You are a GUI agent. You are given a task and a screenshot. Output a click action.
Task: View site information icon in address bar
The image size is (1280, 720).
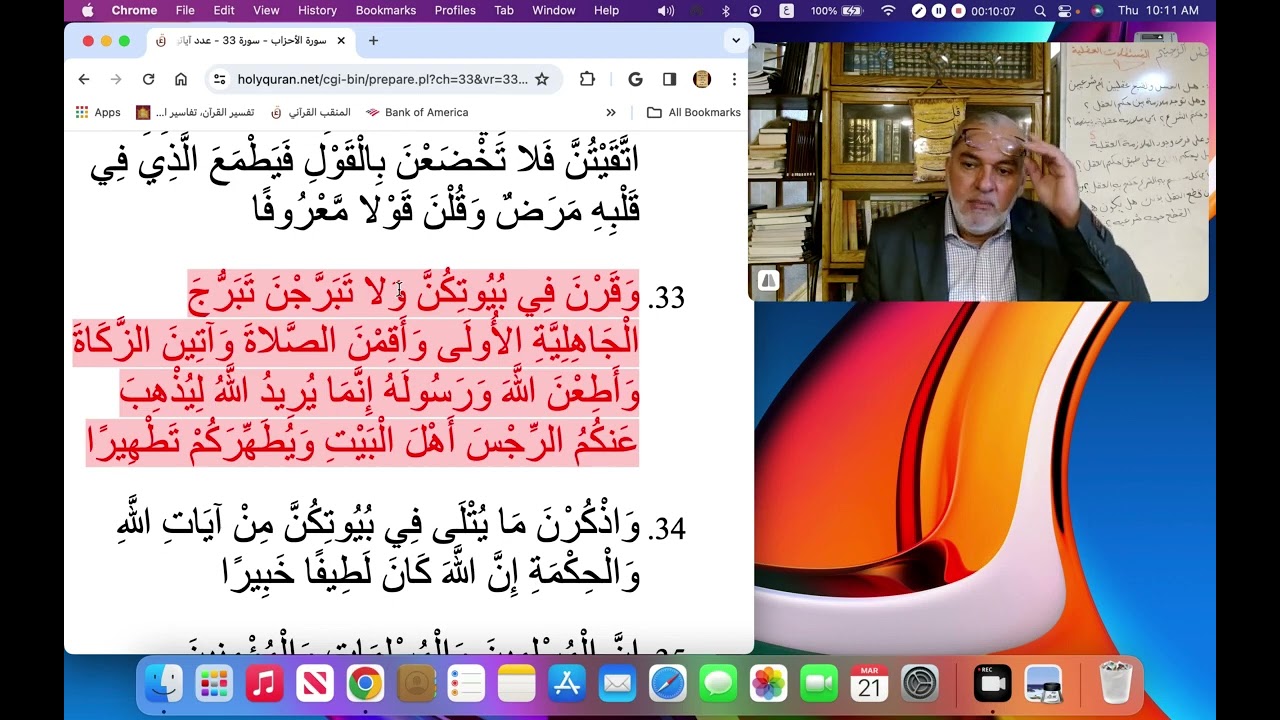[x=219, y=79]
